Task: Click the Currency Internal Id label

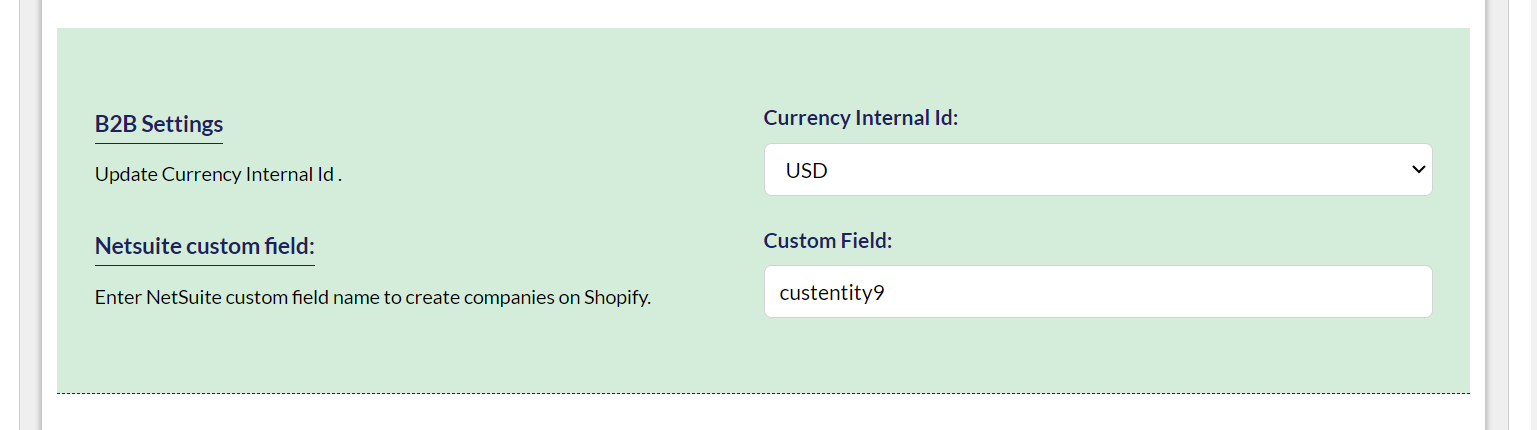Action: pos(861,118)
